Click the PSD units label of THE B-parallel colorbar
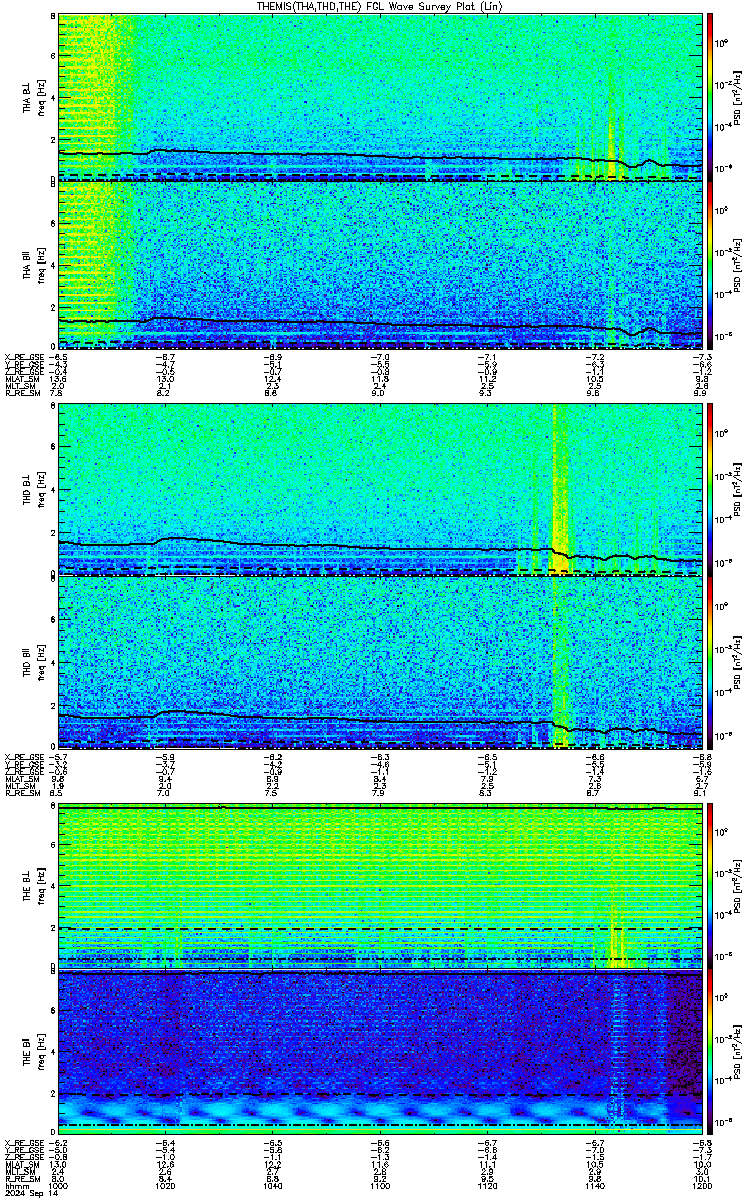The width and height of the screenshot is (750, 1200). 738,1054
